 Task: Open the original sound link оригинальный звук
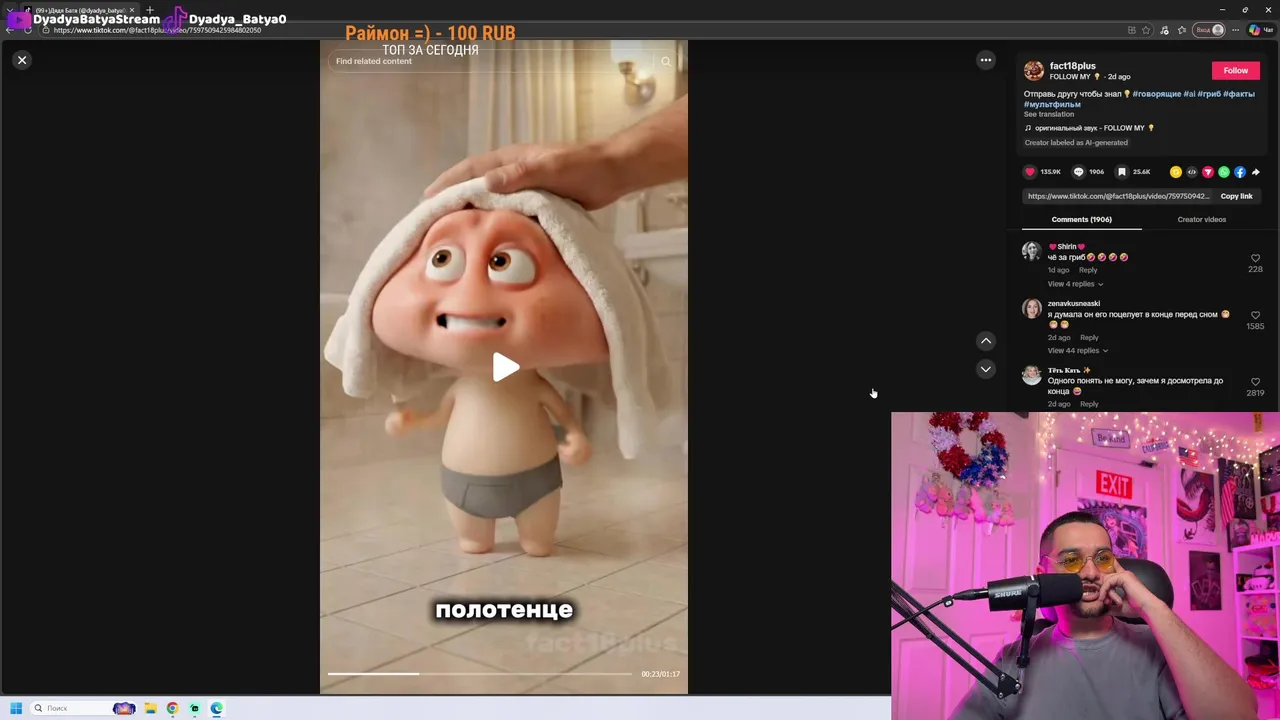pyautogui.click(x=1090, y=128)
